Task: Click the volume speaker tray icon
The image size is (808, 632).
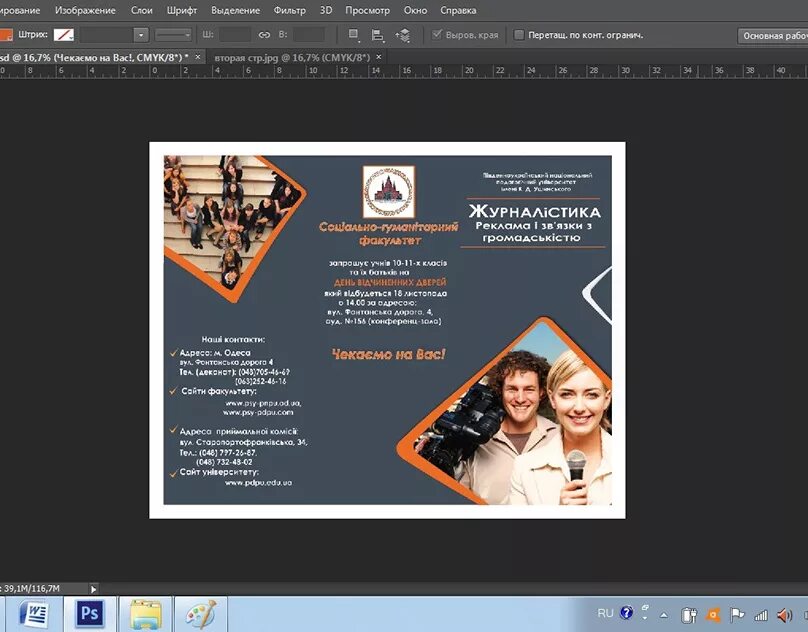Action: (785, 614)
